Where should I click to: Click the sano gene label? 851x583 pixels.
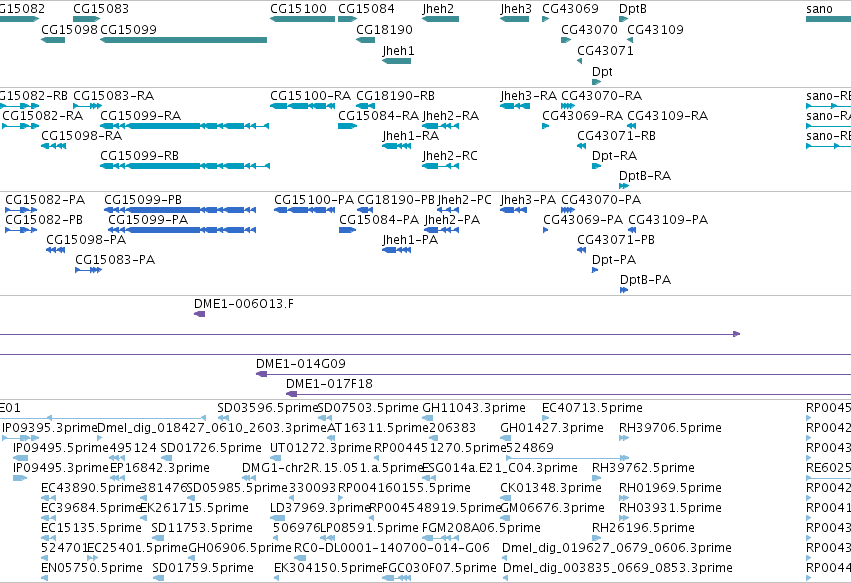(x=820, y=9)
